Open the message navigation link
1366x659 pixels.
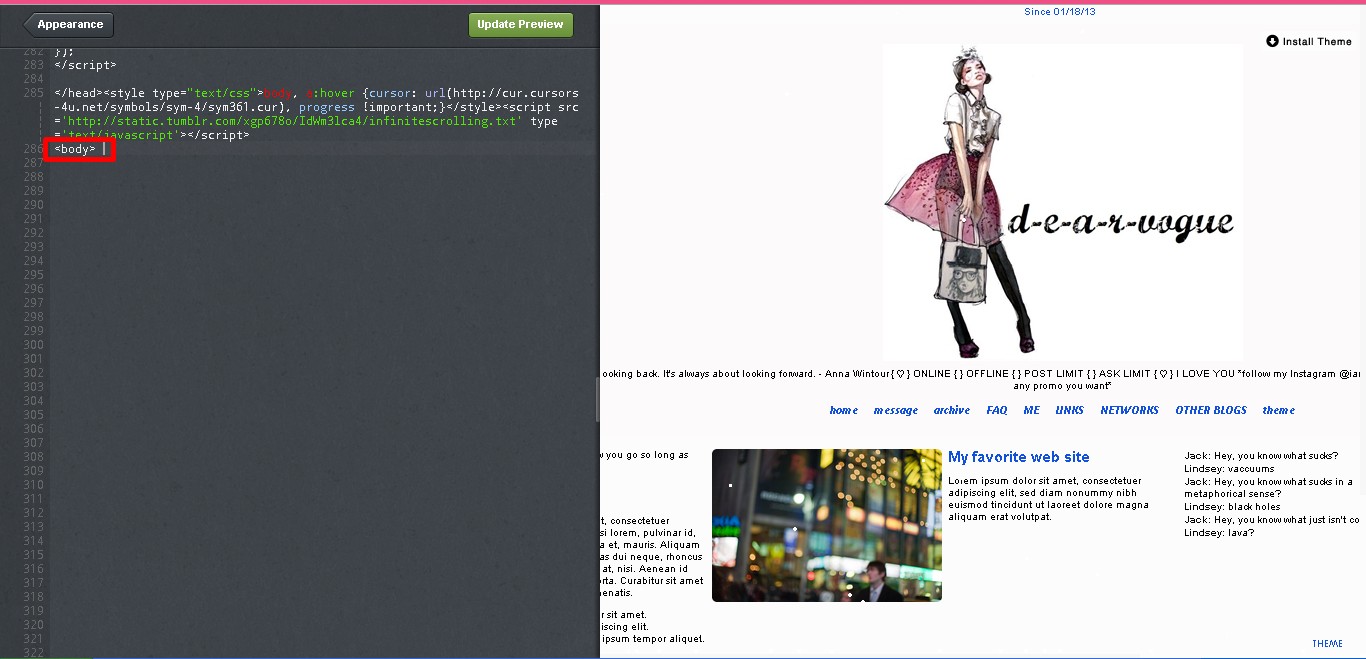point(895,410)
